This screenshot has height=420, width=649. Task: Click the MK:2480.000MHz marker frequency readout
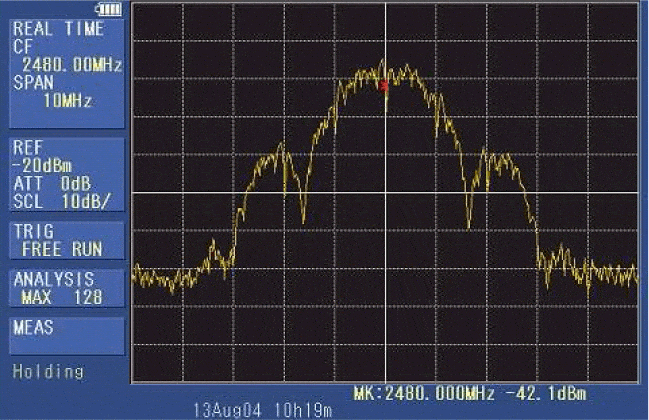[x=423, y=393]
